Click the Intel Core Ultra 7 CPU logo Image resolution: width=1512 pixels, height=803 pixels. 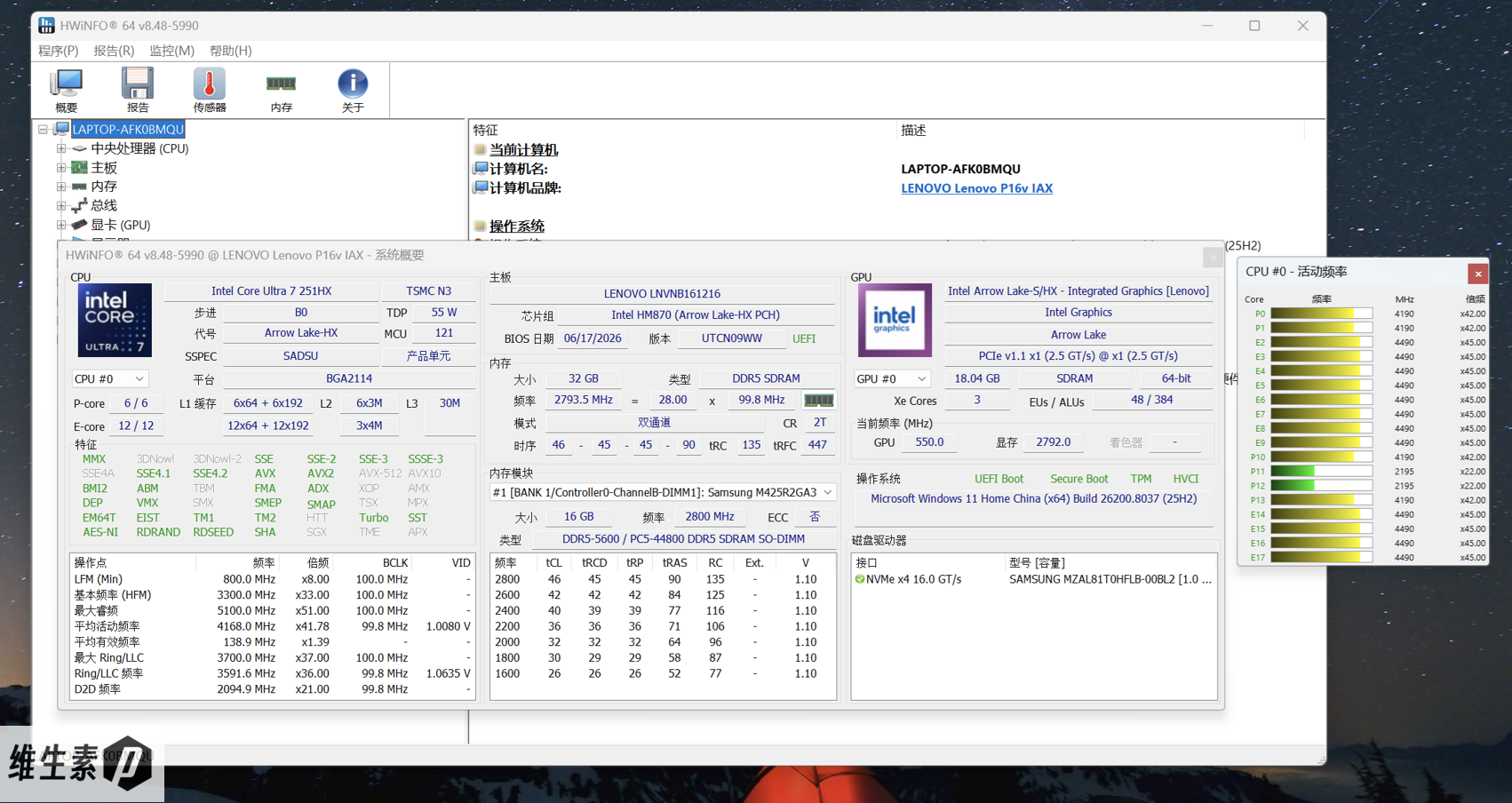pyautogui.click(x=115, y=320)
